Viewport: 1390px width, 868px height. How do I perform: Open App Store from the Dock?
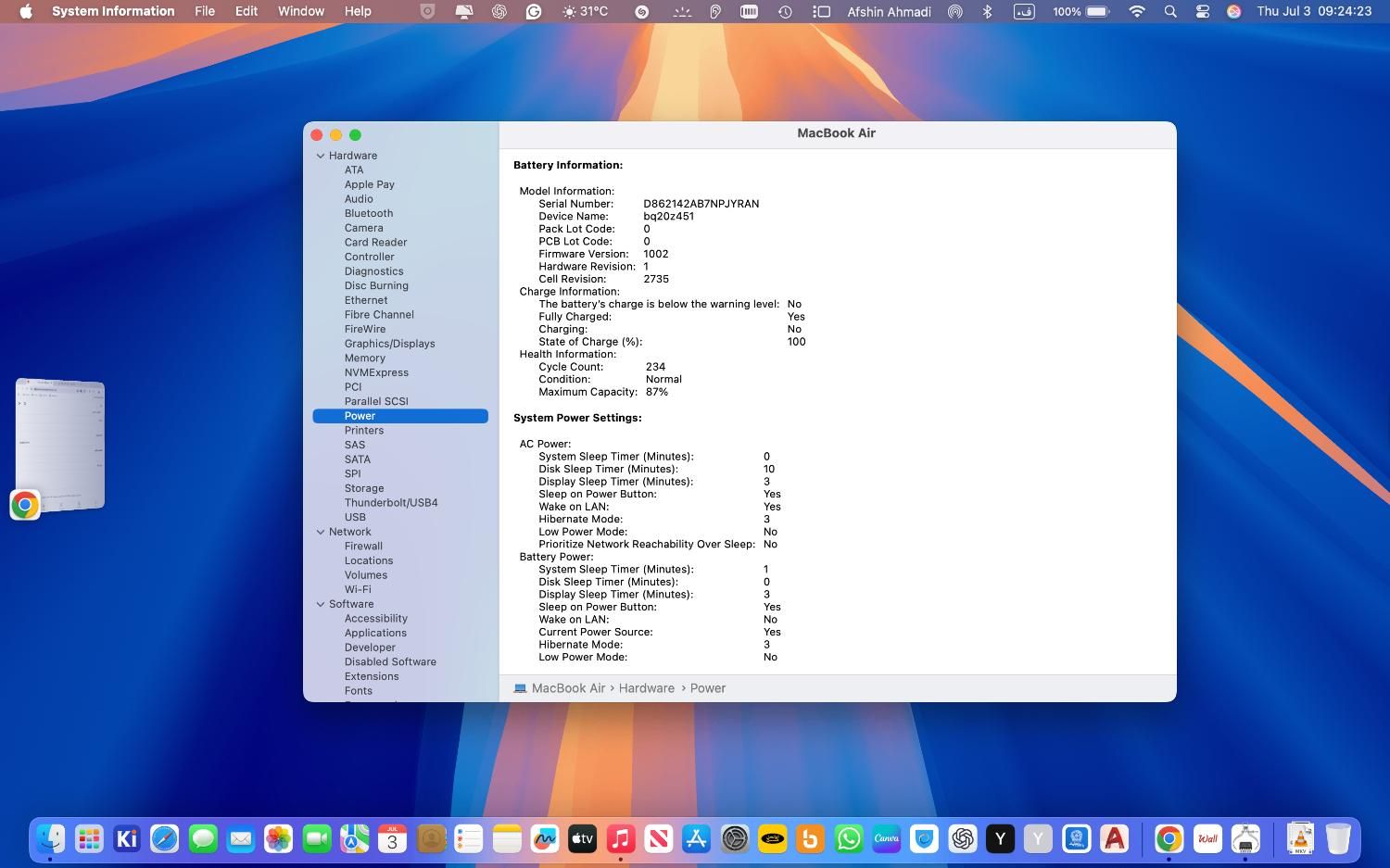697,839
